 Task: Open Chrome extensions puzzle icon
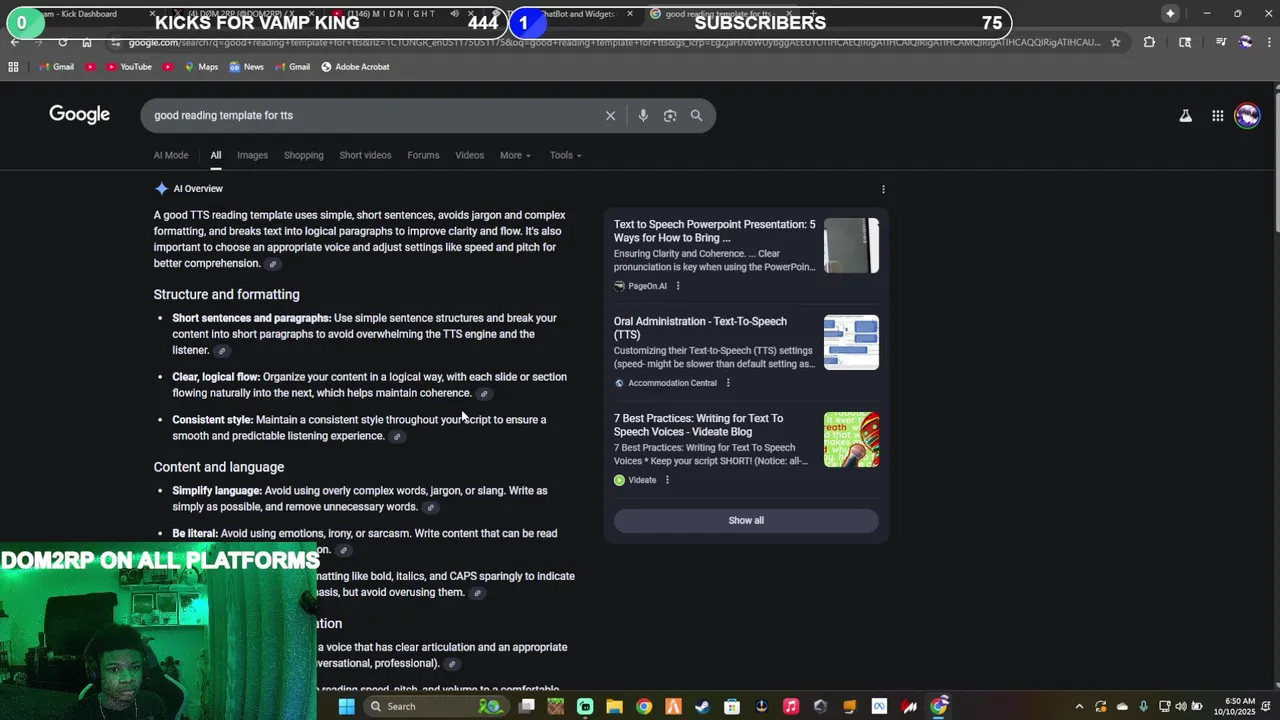point(1149,42)
